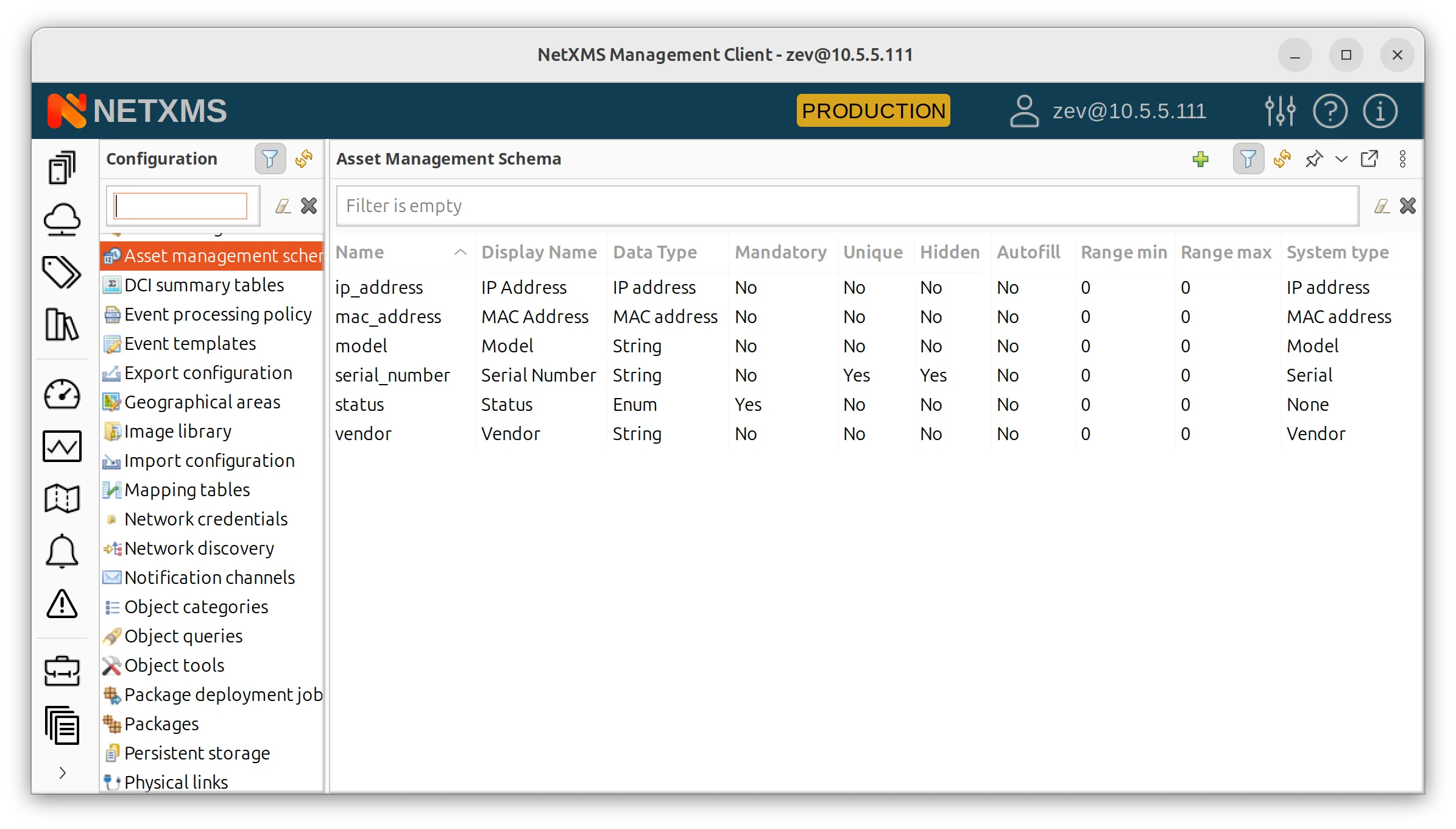Open the Alarms bell panel in sidebar
The image size is (1456, 829).
coord(62,551)
